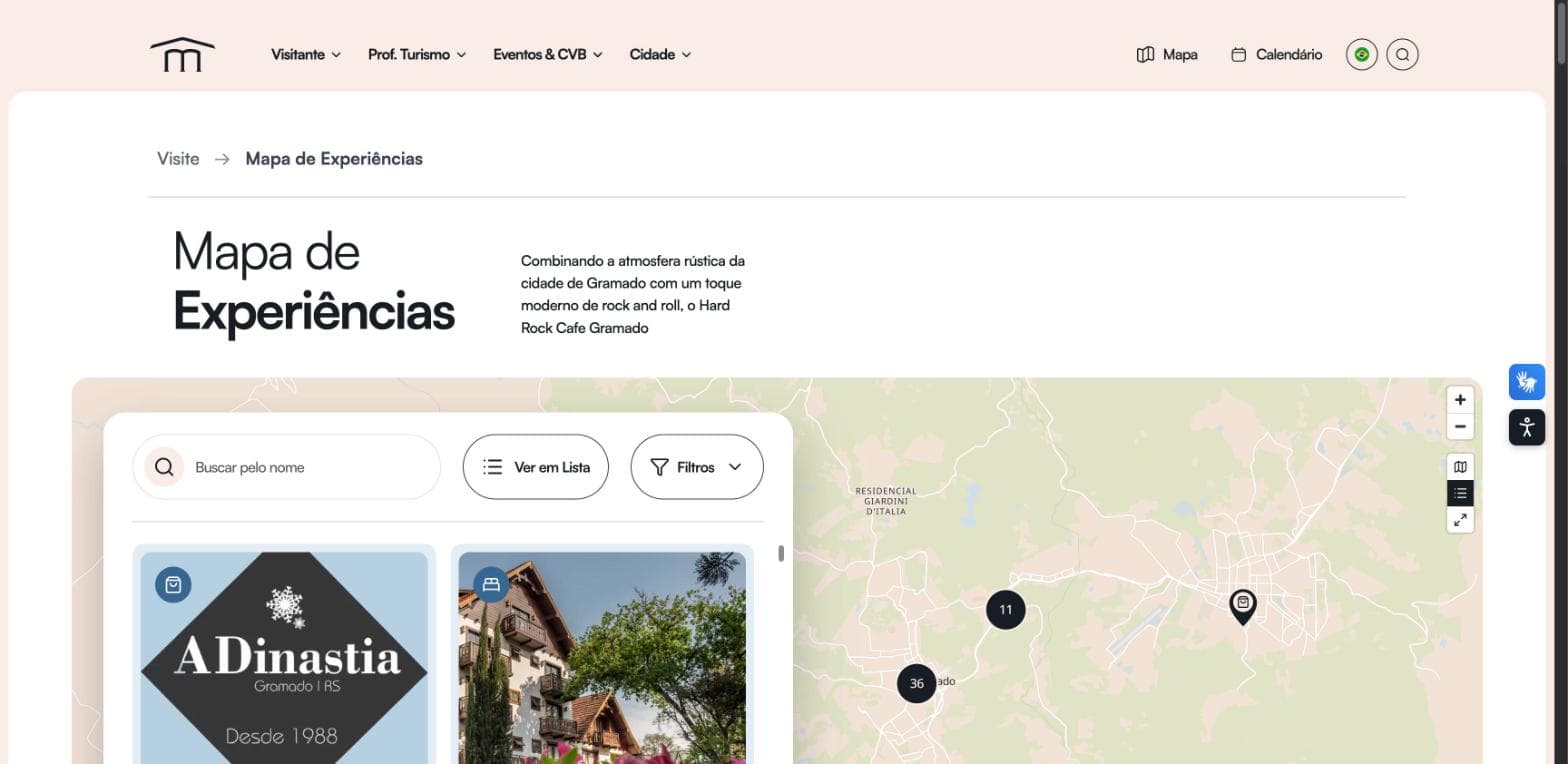The width and height of the screenshot is (1568, 764).
Task: Click the shopping badge on ADinastia card
Action: (x=173, y=585)
